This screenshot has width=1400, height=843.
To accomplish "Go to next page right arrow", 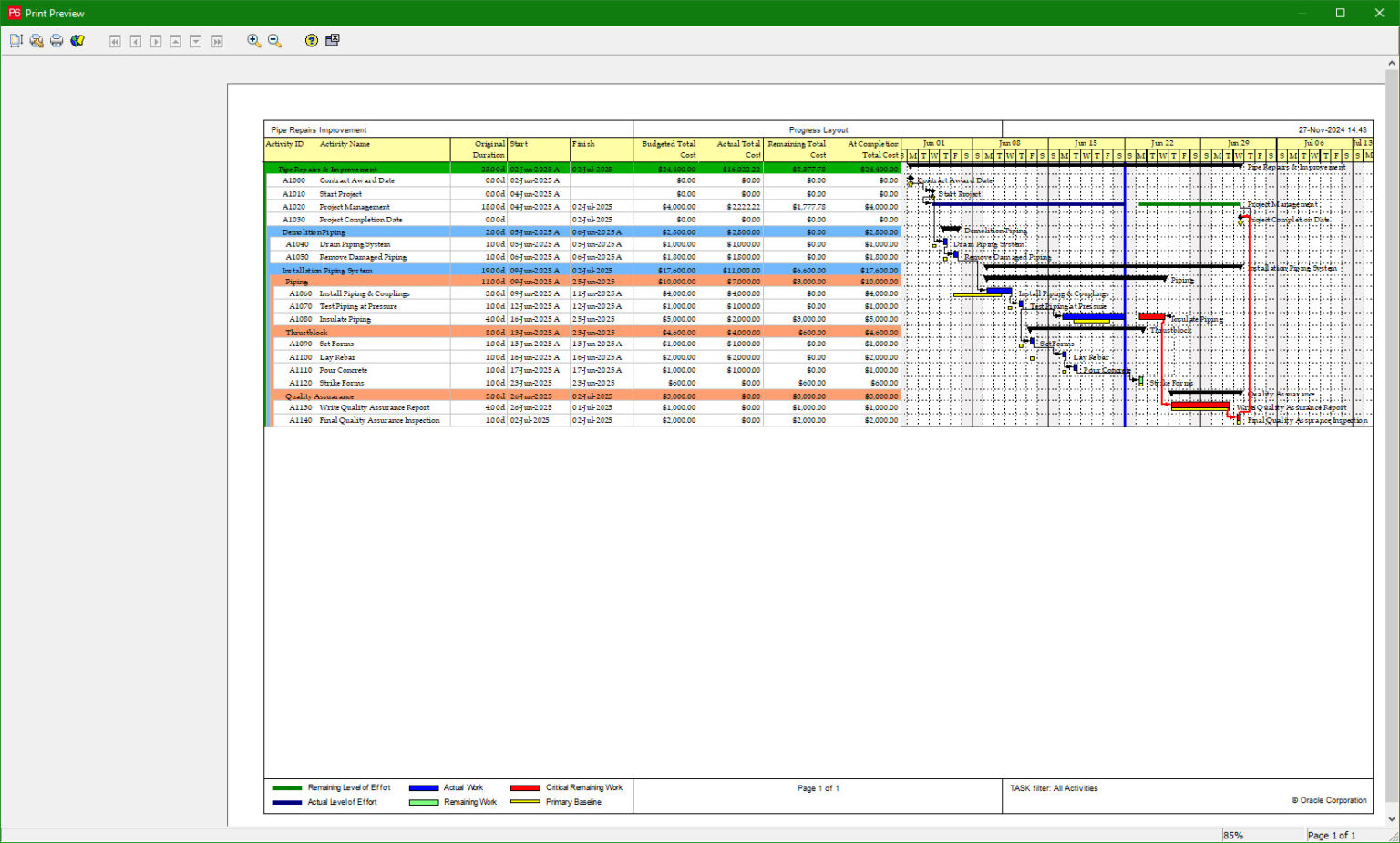I will (156, 41).
